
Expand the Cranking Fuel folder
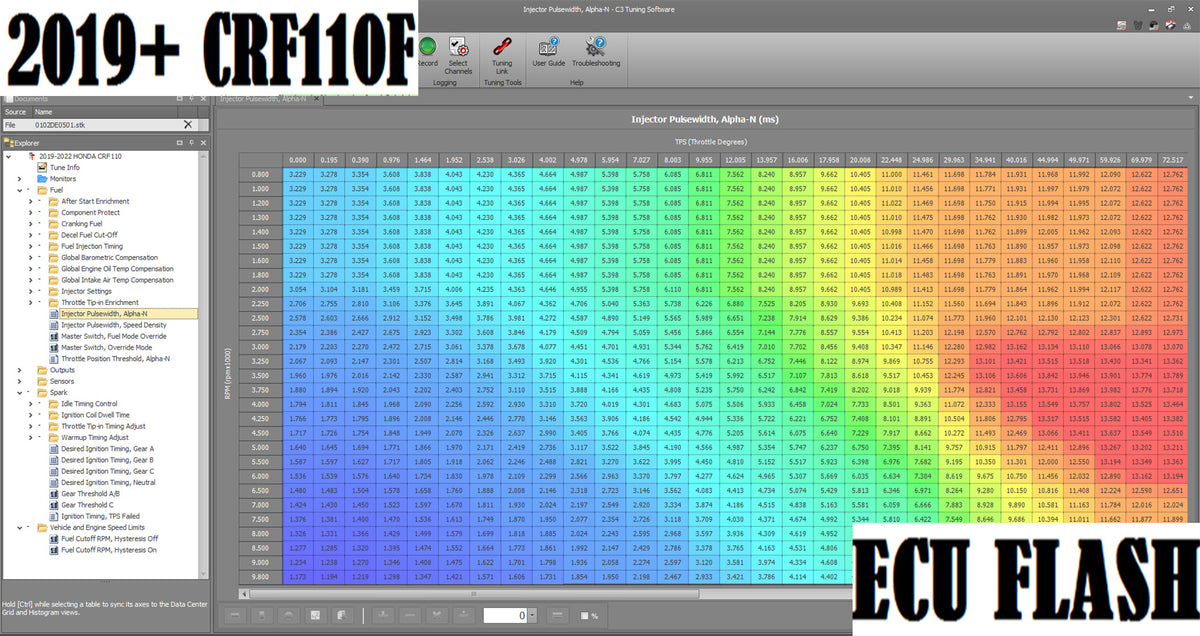point(32,224)
